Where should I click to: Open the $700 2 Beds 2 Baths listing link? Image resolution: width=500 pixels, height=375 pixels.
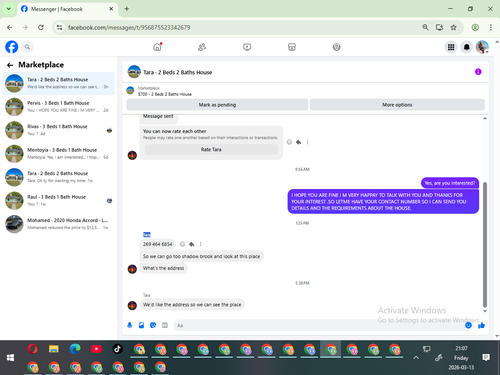pyautogui.click(x=165, y=94)
